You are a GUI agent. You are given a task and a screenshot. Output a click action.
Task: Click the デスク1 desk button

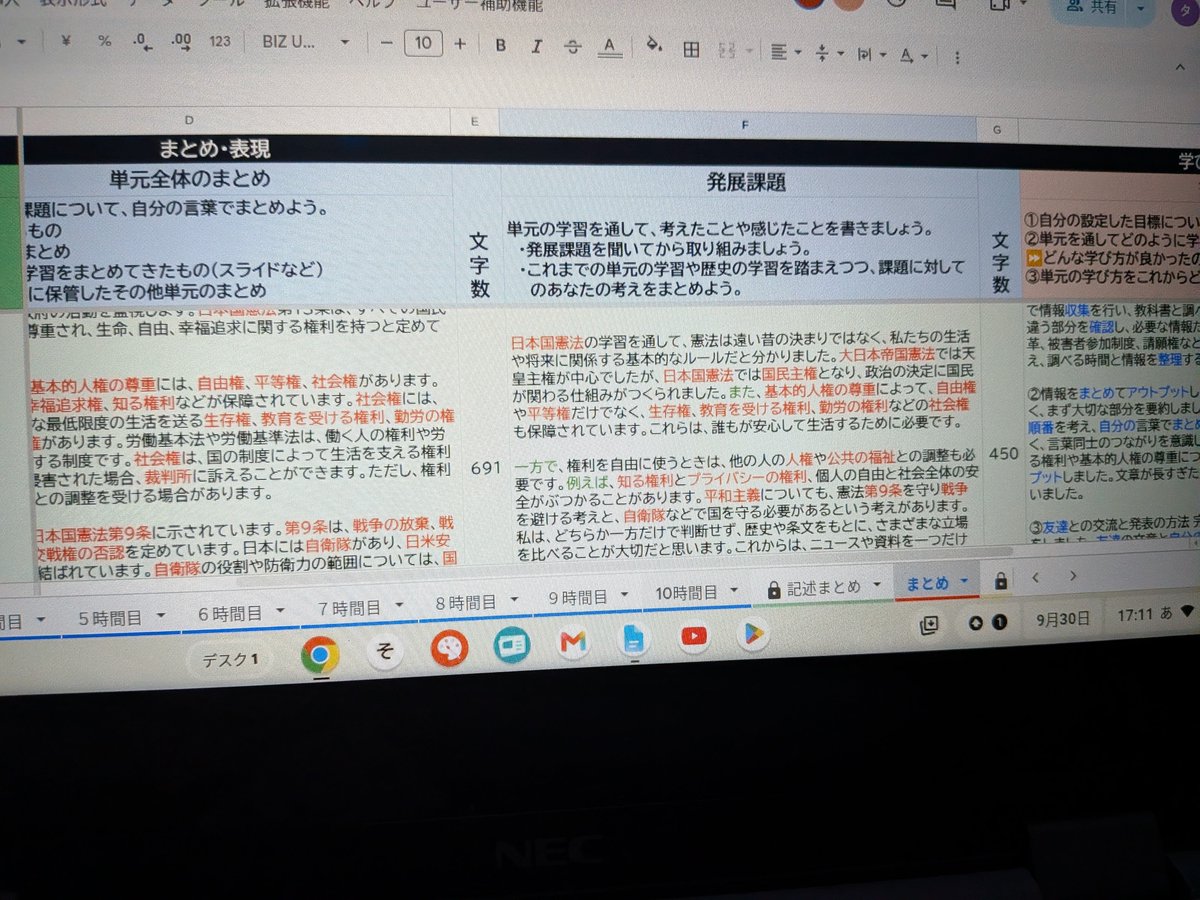coord(230,659)
